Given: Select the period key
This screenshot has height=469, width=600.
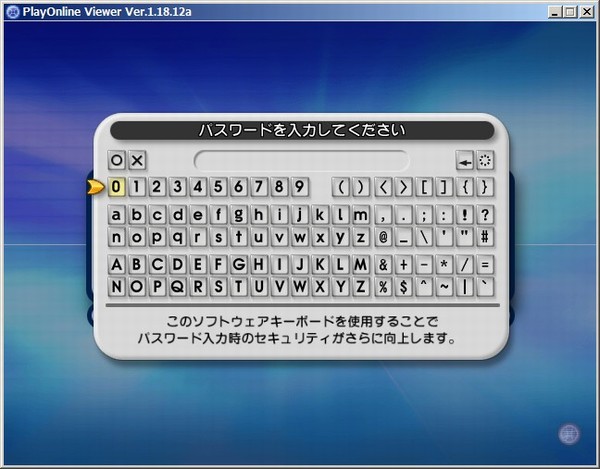Looking at the screenshot, I should tap(404, 215).
